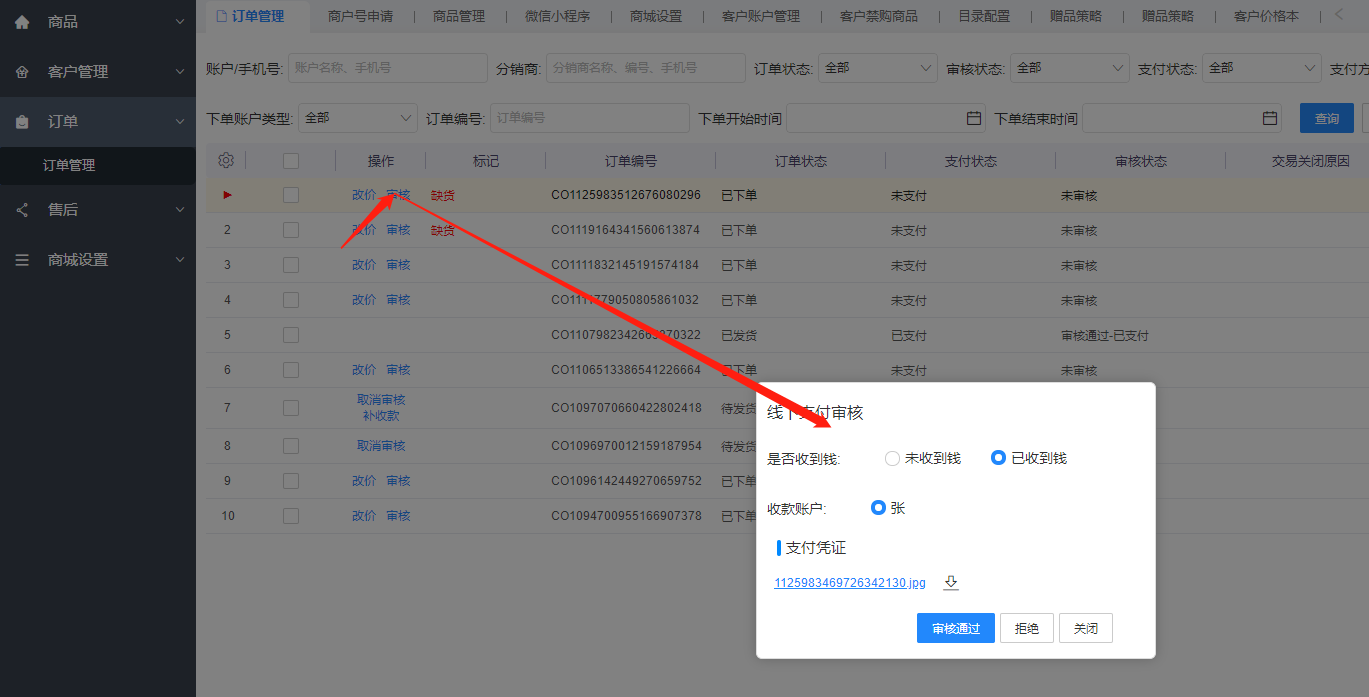Click order number CO1107982342663070322
Viewport: 1369px width, 697px height.
point(626,335)
